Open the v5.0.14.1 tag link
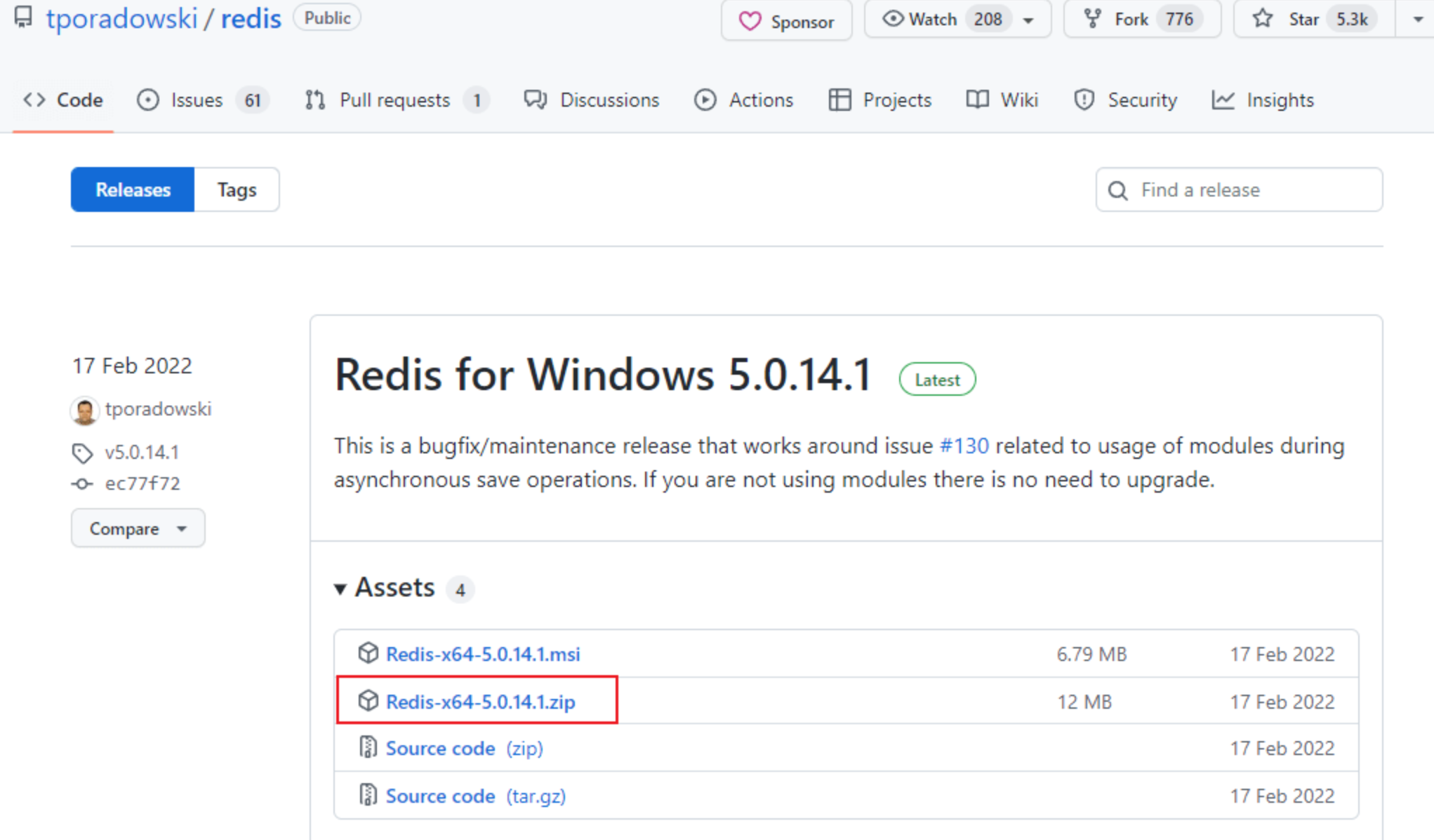1434x840 pixels. pos(142,453)
